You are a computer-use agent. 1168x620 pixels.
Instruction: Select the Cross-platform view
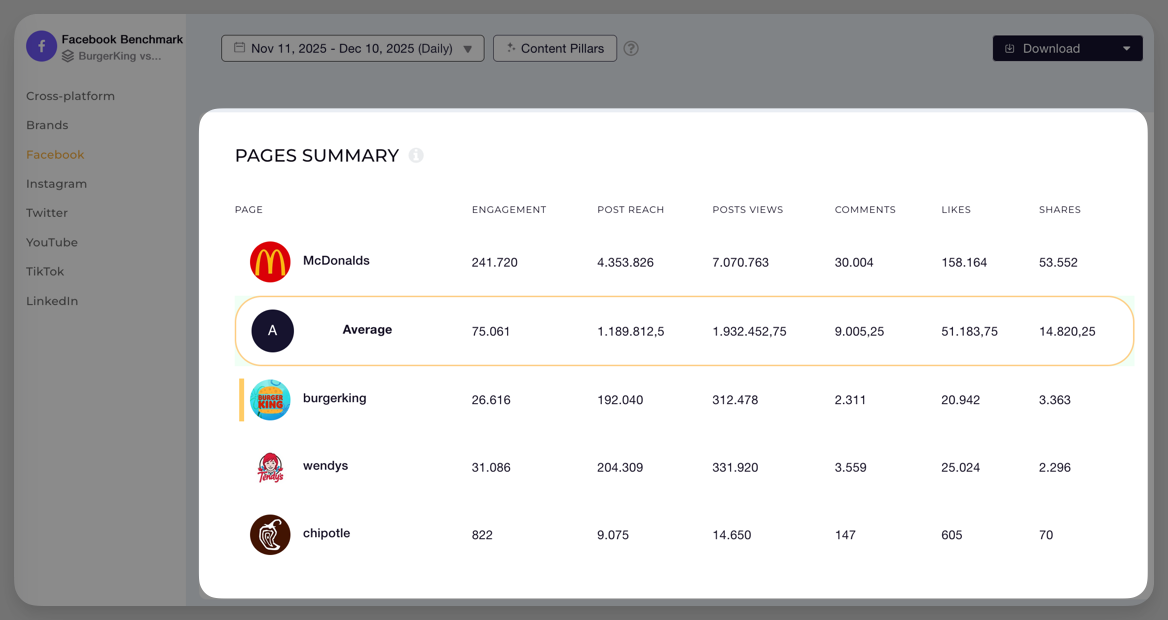(70, 95)
